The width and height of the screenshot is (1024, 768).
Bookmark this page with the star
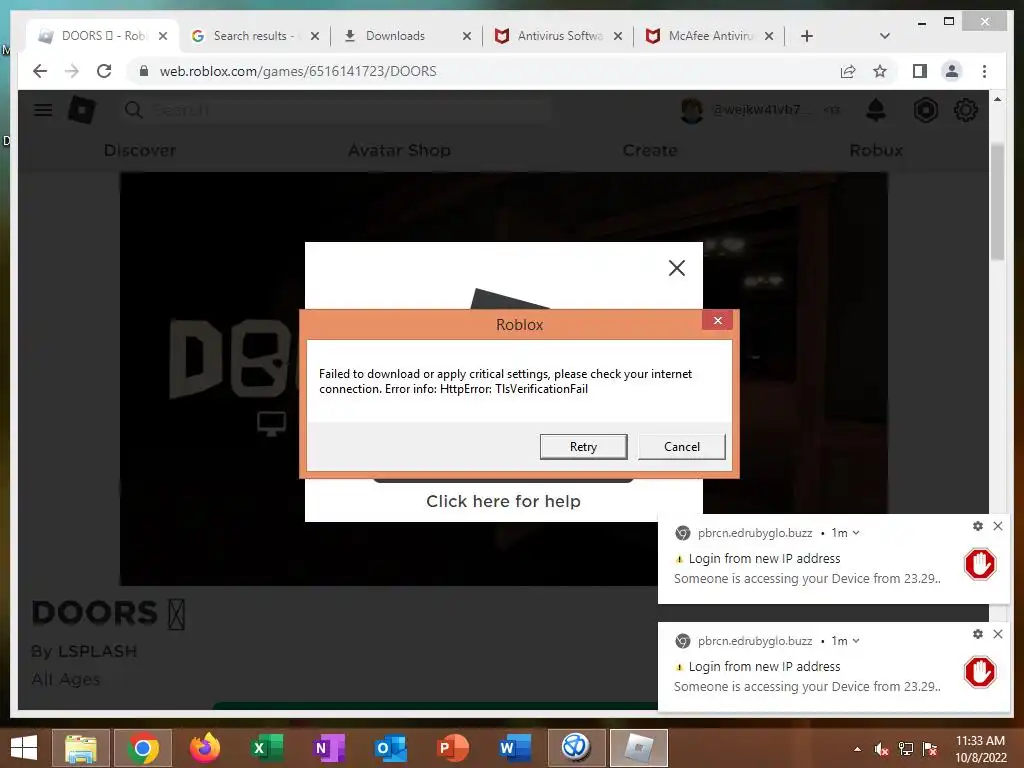(880, 71)
